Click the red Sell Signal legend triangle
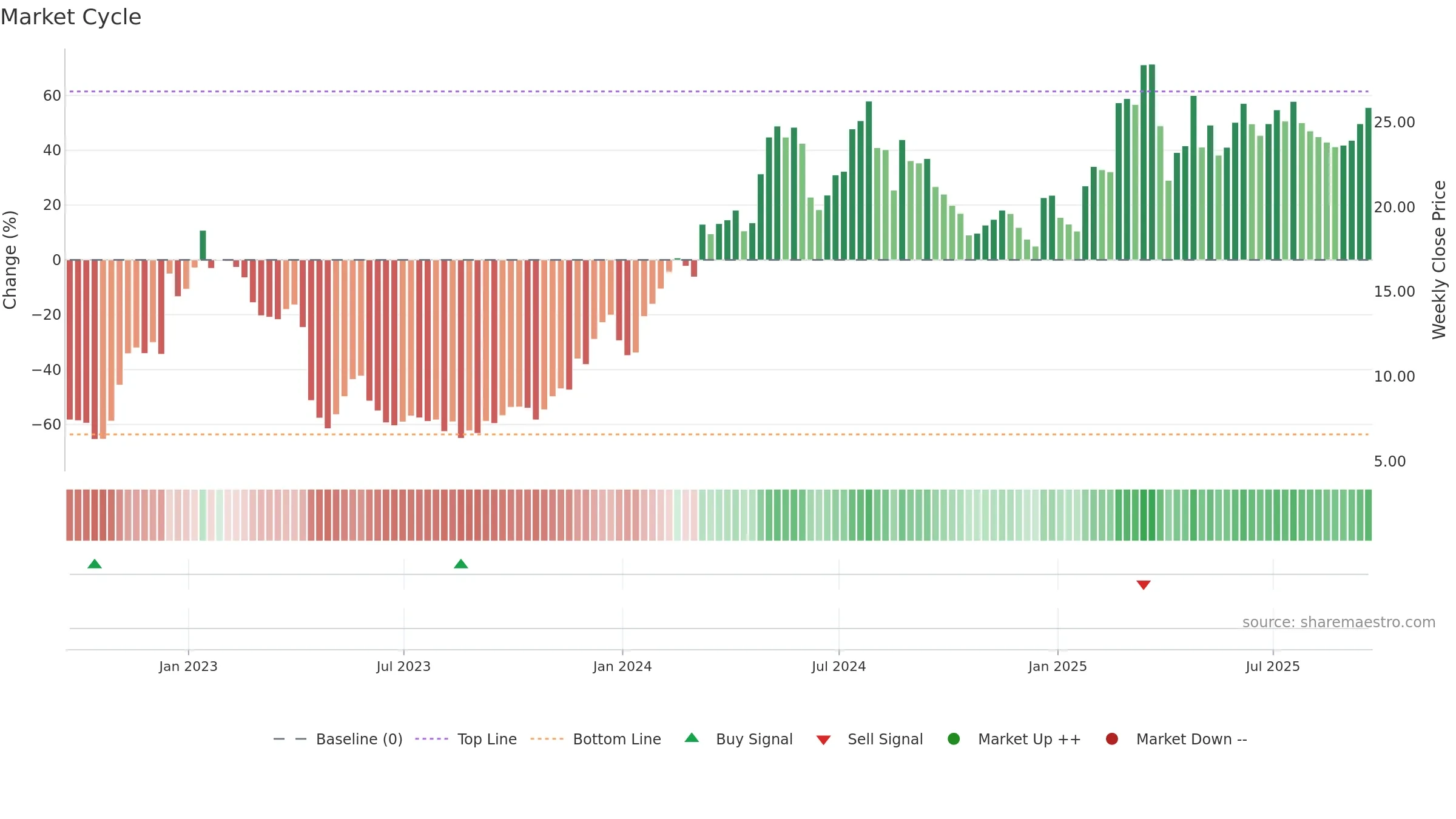 [823, 740]
